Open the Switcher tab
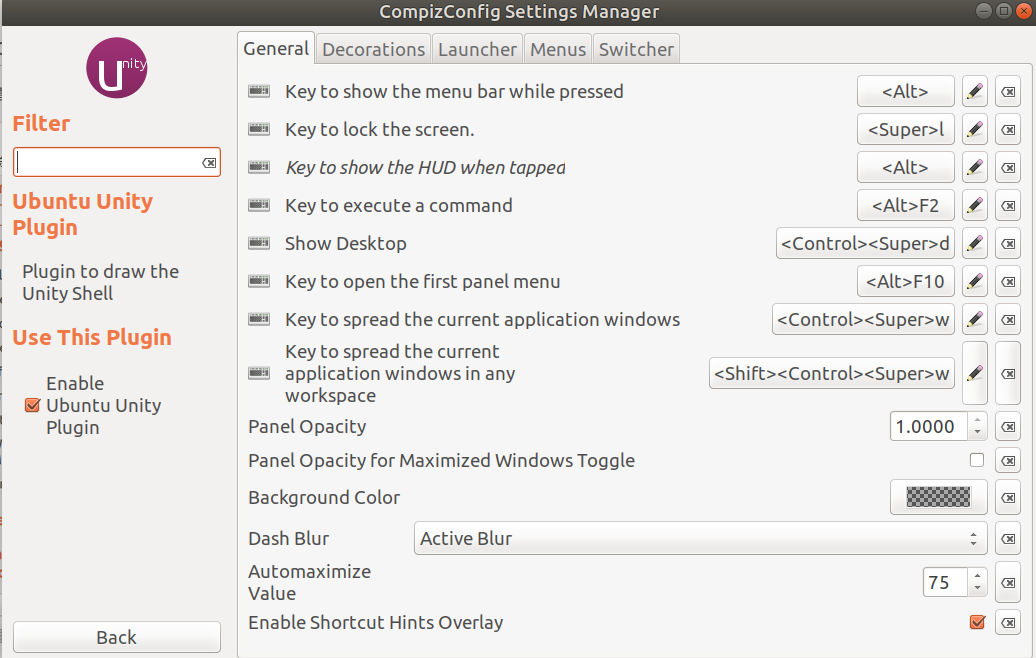Image resolution: width=1036 pixels, height=658 pixels. coord(636,48)
